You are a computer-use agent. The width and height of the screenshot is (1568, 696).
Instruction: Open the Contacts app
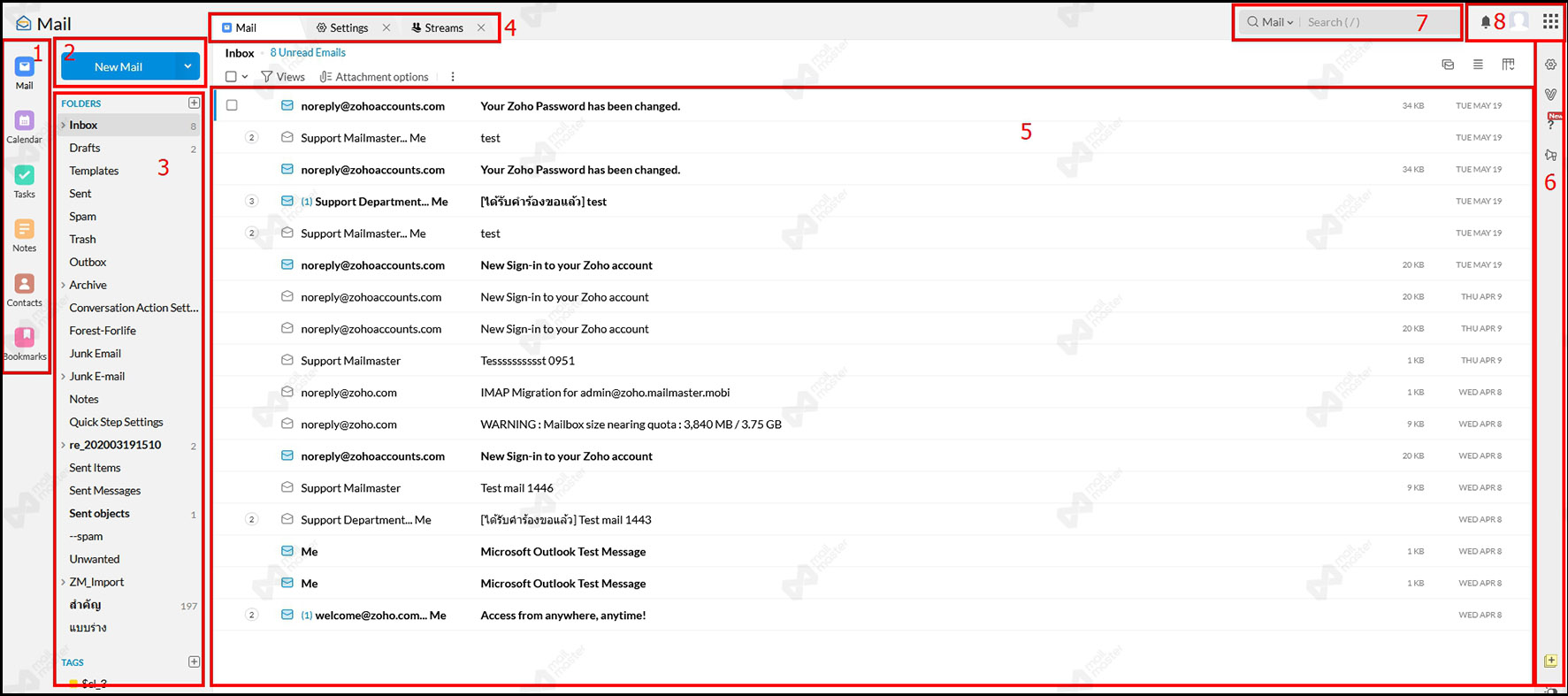(25, 290)
